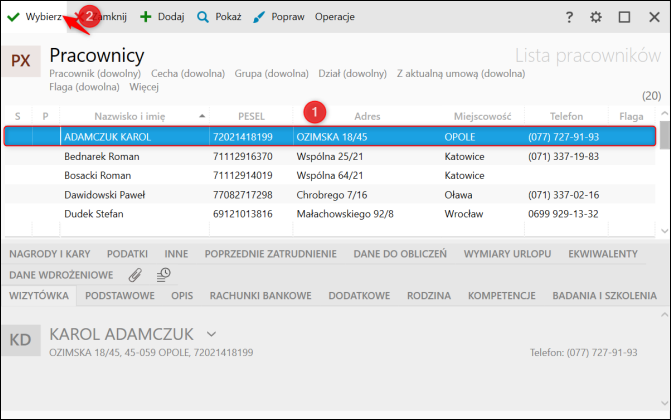This screenshot has width=671, height=420.
Task: Click the Pokaż button label
Action: point(228,17)
